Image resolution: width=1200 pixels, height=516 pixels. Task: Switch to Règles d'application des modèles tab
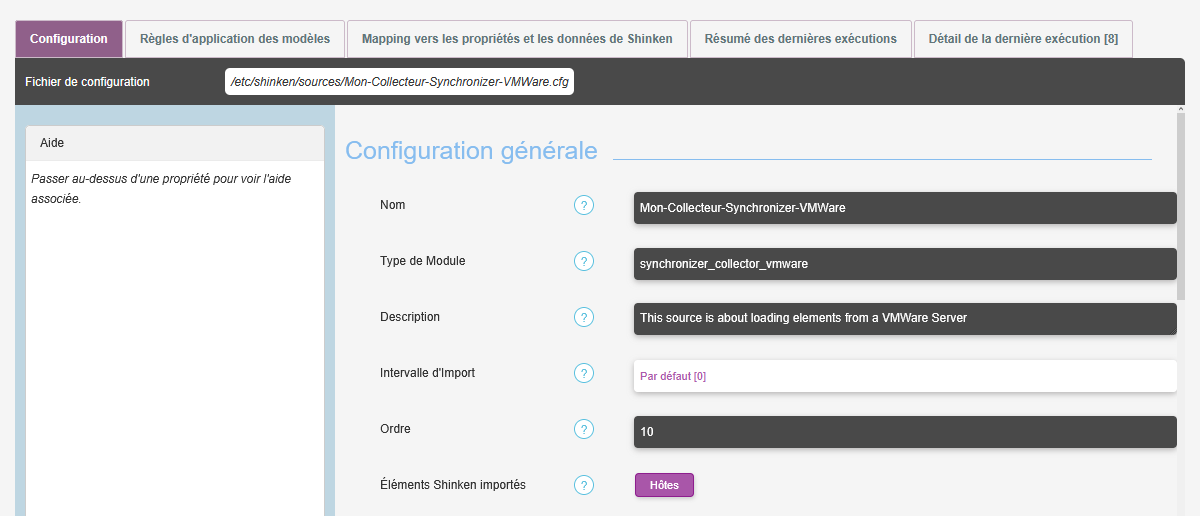pos(235,39)
